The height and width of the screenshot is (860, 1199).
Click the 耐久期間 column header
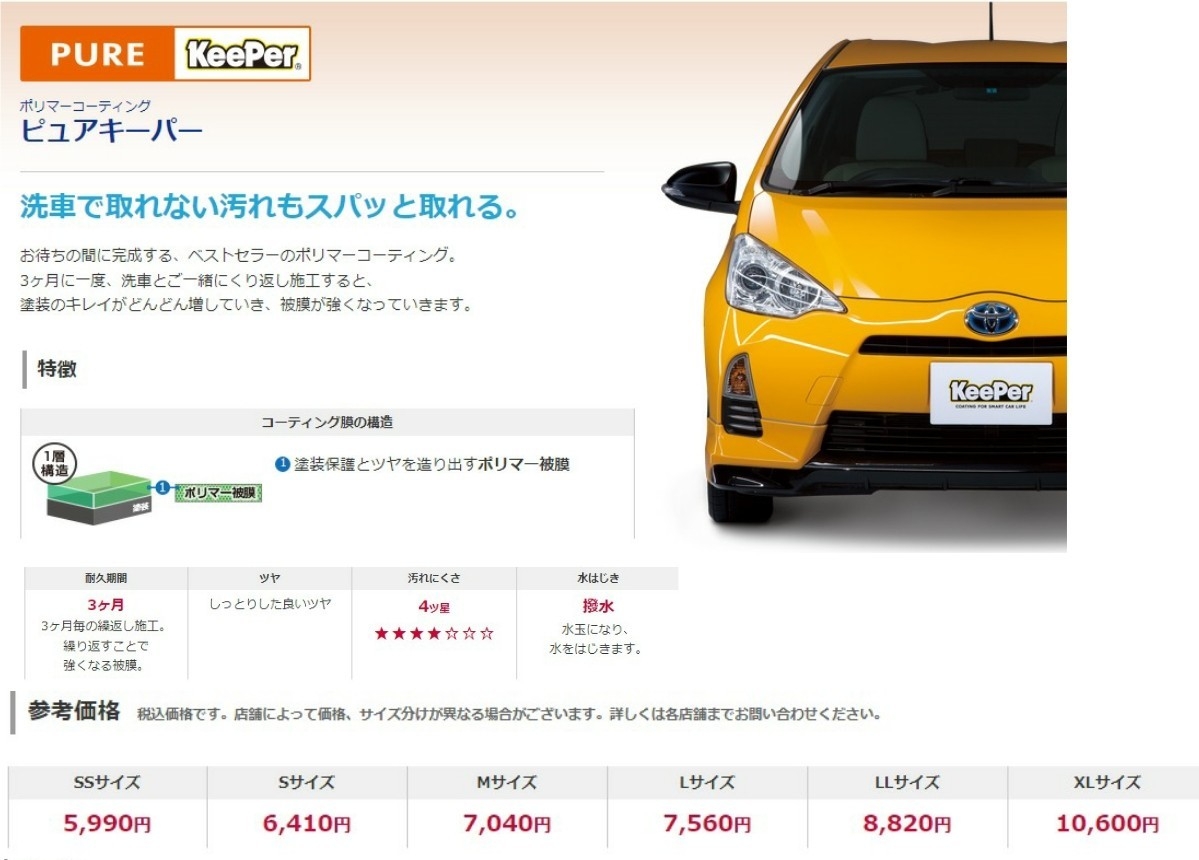[106, 578]
